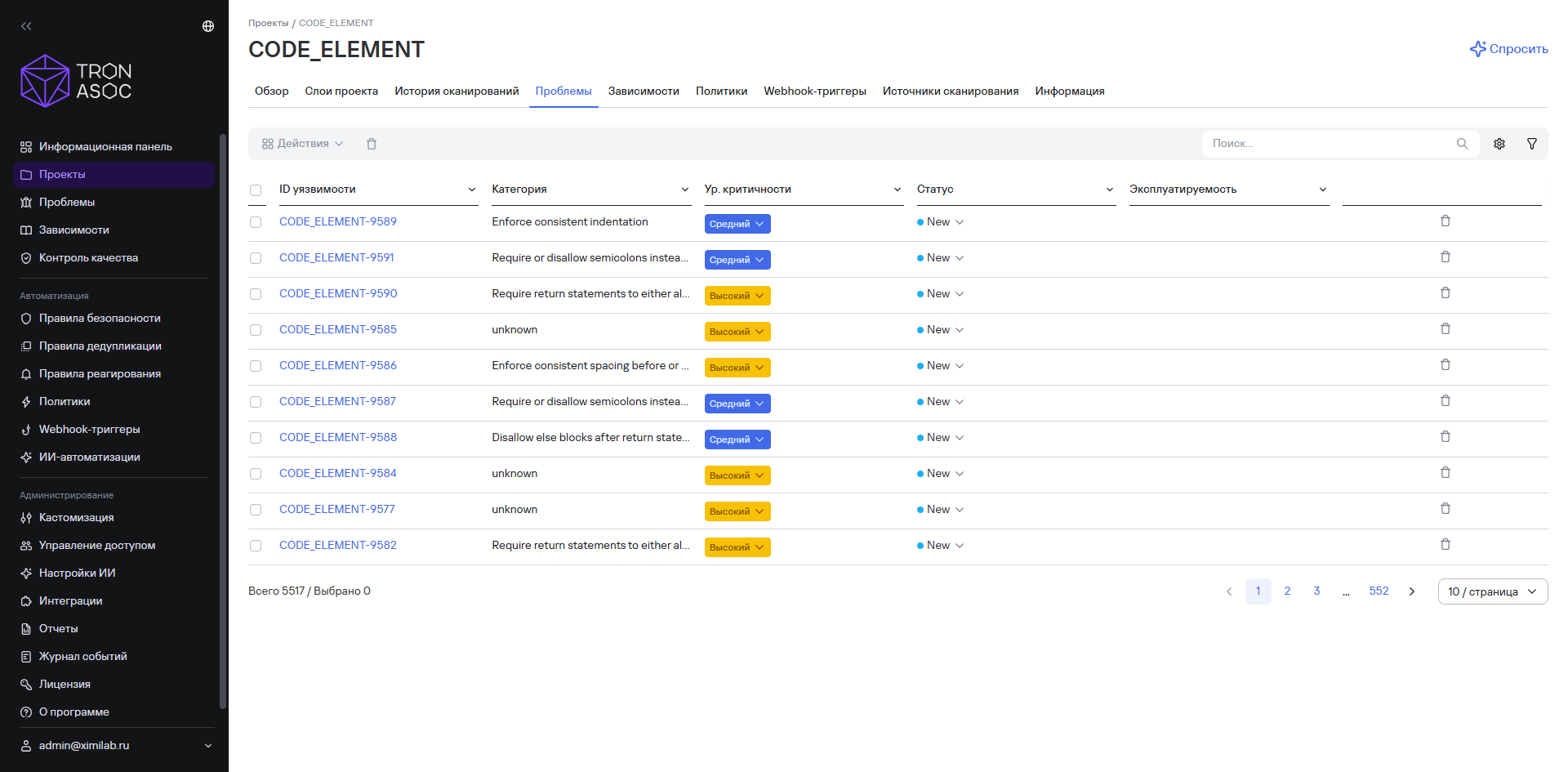The height and width of the screenshot is (772, 1568).
Task: Open the Действия dropdown
Action: click(302, 144)
